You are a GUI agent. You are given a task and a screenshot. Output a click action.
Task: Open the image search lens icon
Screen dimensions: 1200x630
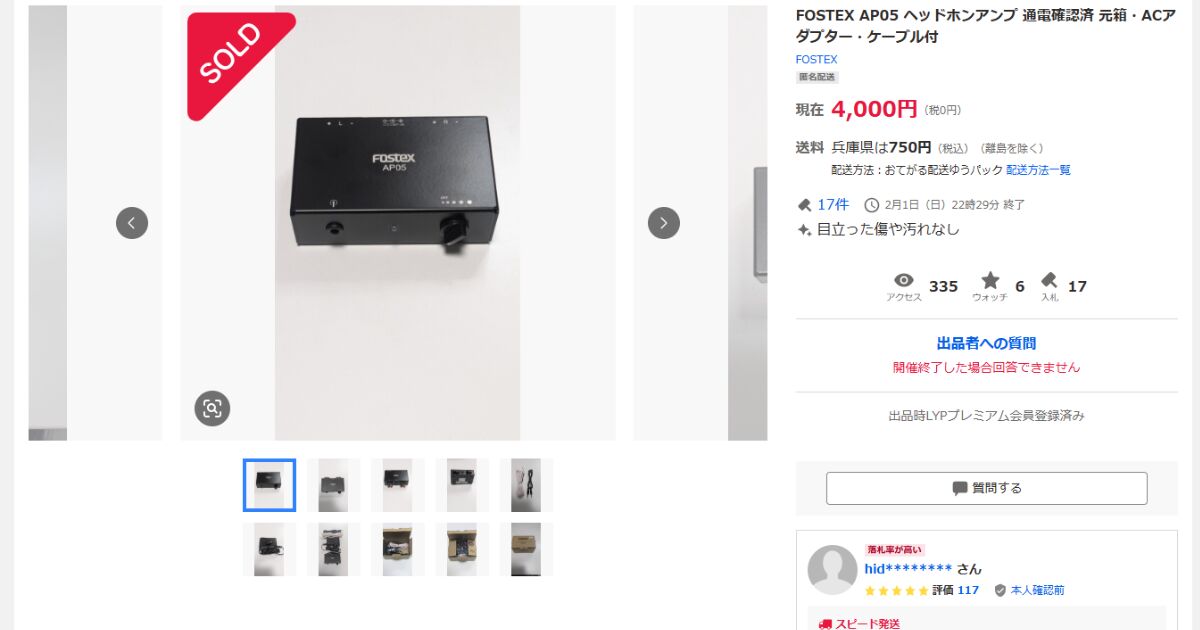coord(212,408)
